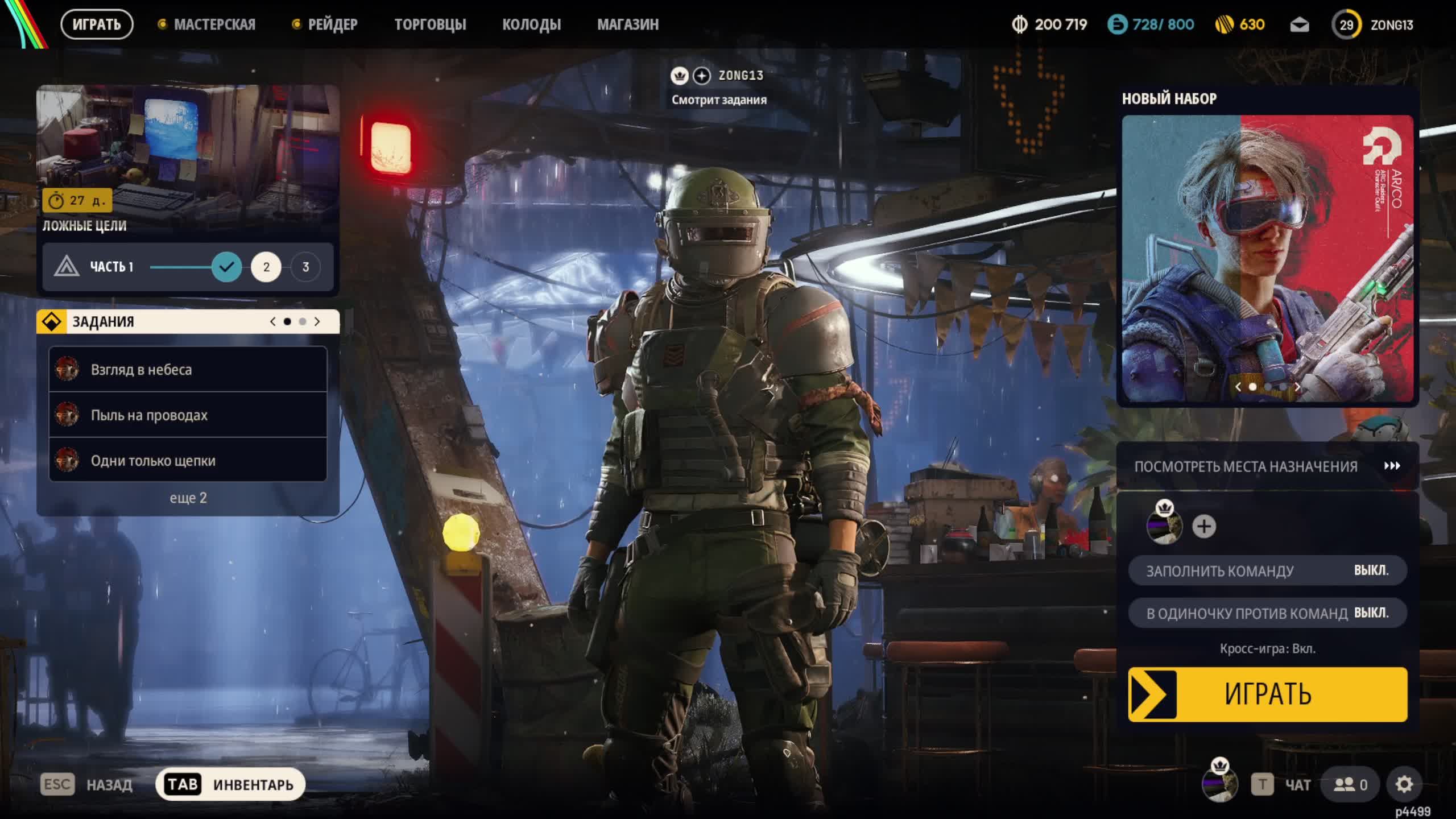Click the ЧАСТЬ 1 progress bar

188,267
